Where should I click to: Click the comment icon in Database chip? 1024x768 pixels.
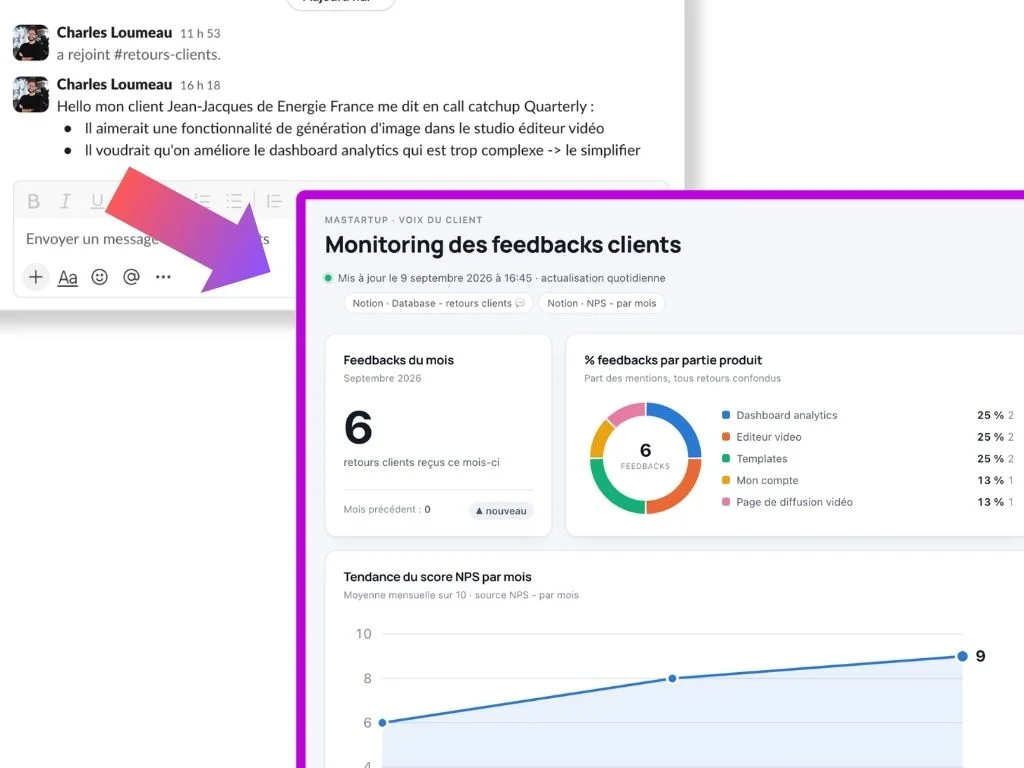[520, 303]
